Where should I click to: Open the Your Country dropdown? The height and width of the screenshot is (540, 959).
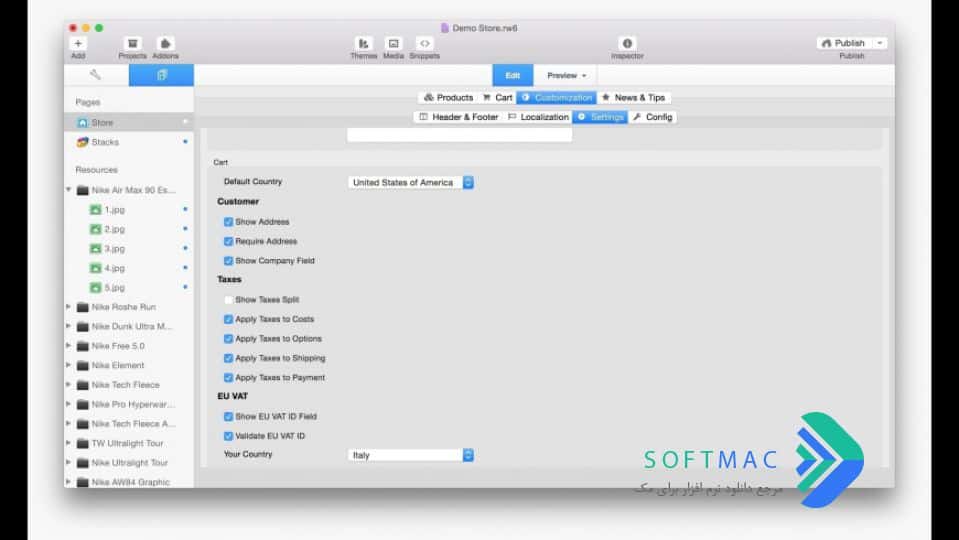(x=410, y=455)
